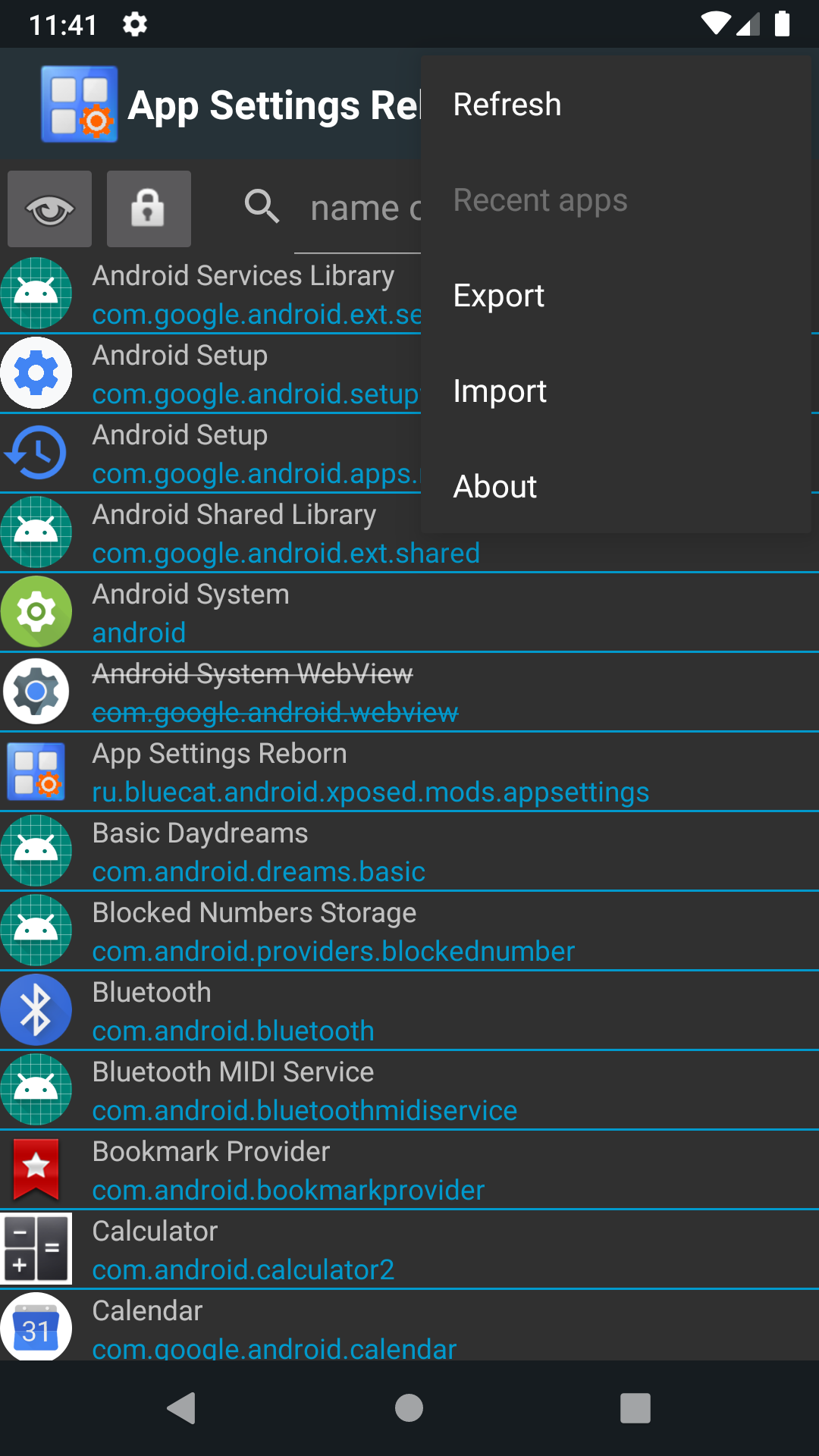Image resolution: width=819 pixels, height=1456 pixels.
Task: Tap the green gear Android System icon
Action: pyautogui.click(x=36, y=612)
